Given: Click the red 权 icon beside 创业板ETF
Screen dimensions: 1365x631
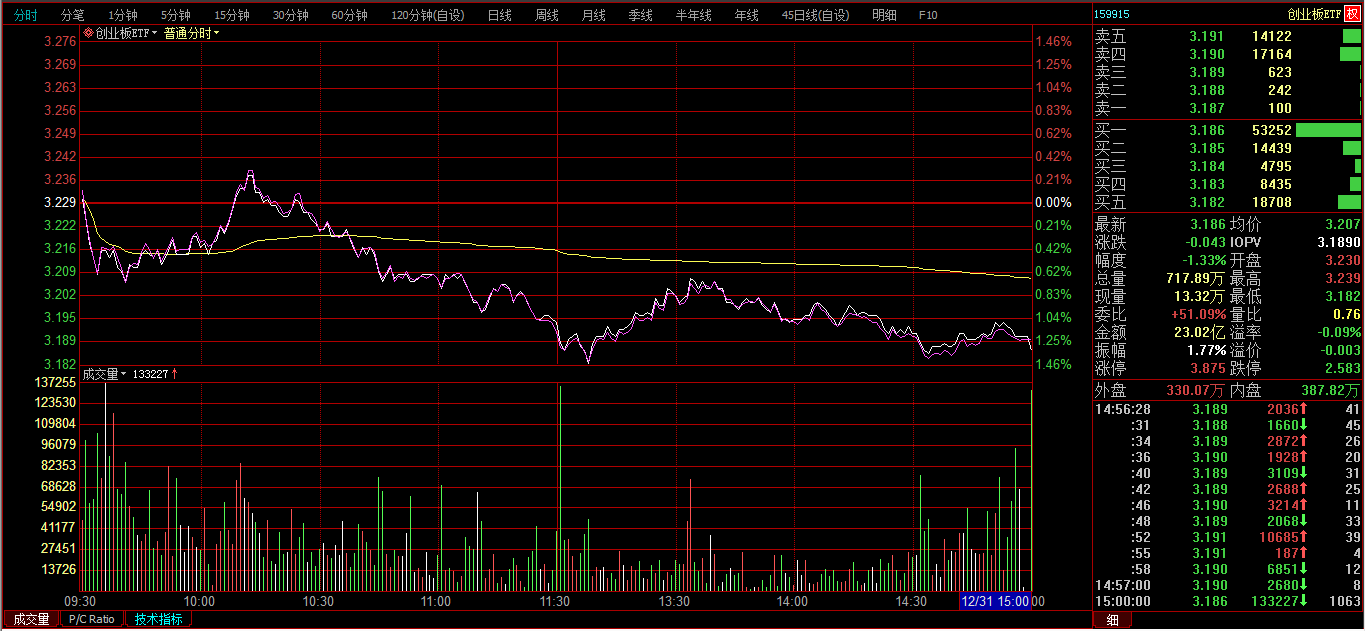Looking at the screenshot, I should pos(1353,14).
